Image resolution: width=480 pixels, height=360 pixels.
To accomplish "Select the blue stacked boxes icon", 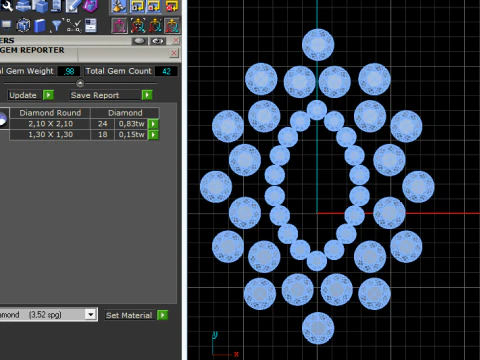I will pos(40,6).
